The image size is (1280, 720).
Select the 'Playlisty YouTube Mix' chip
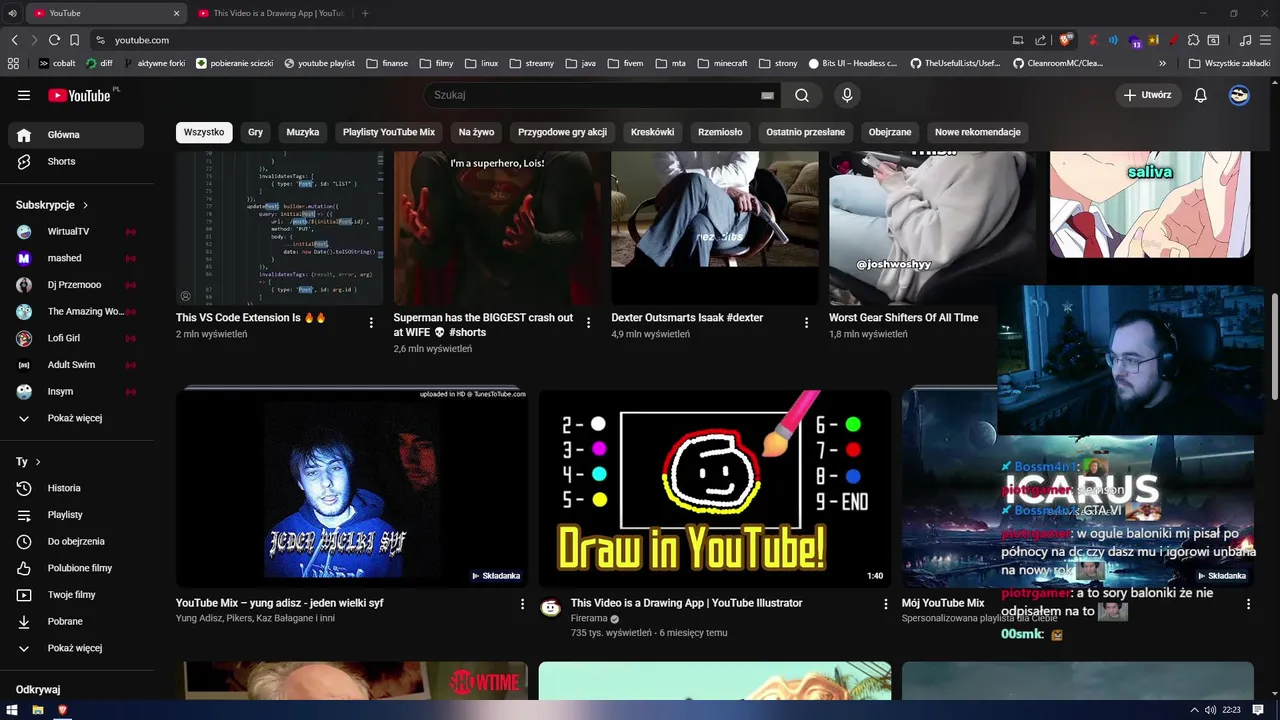(389, 132)
